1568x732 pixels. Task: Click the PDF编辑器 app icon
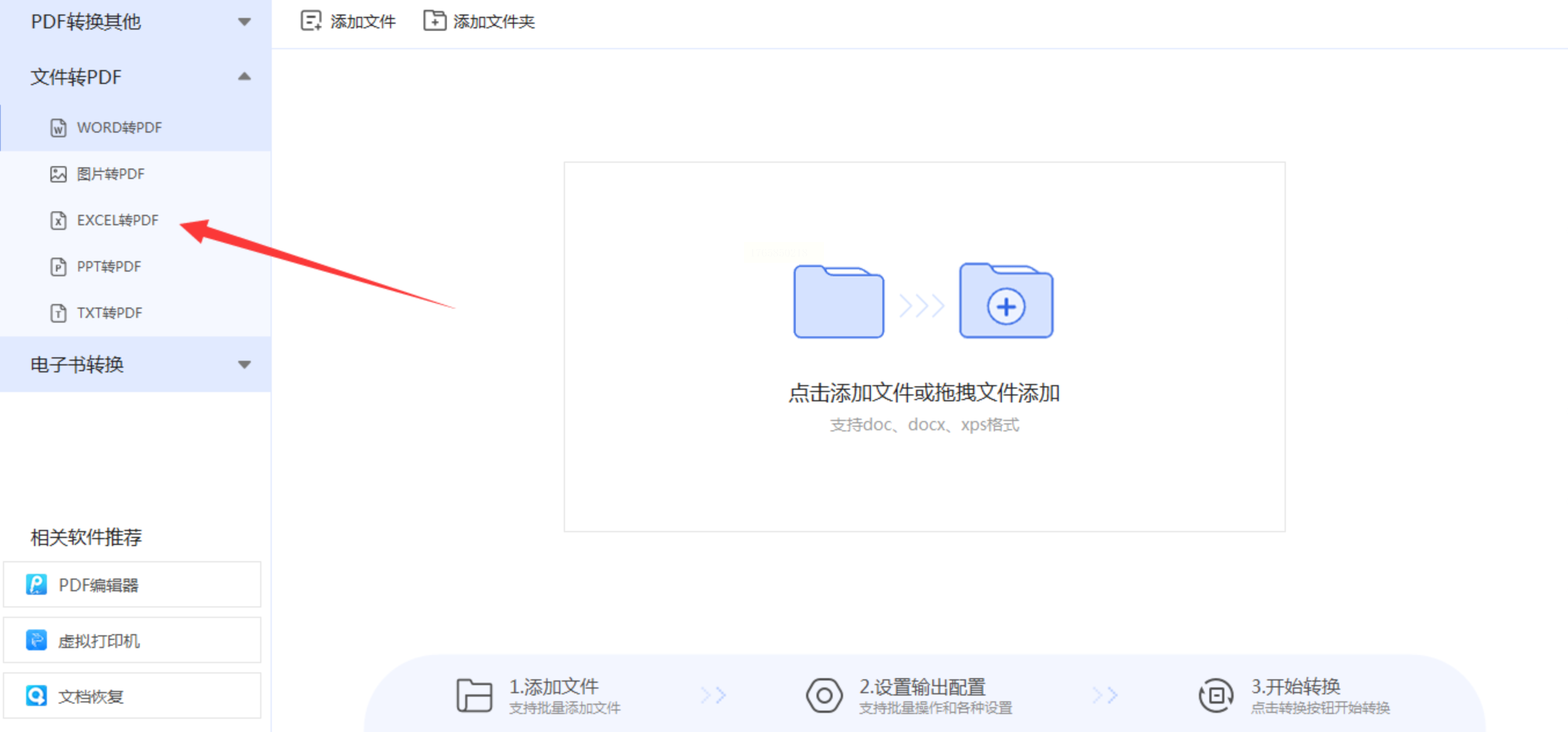(x=37, y=584)
